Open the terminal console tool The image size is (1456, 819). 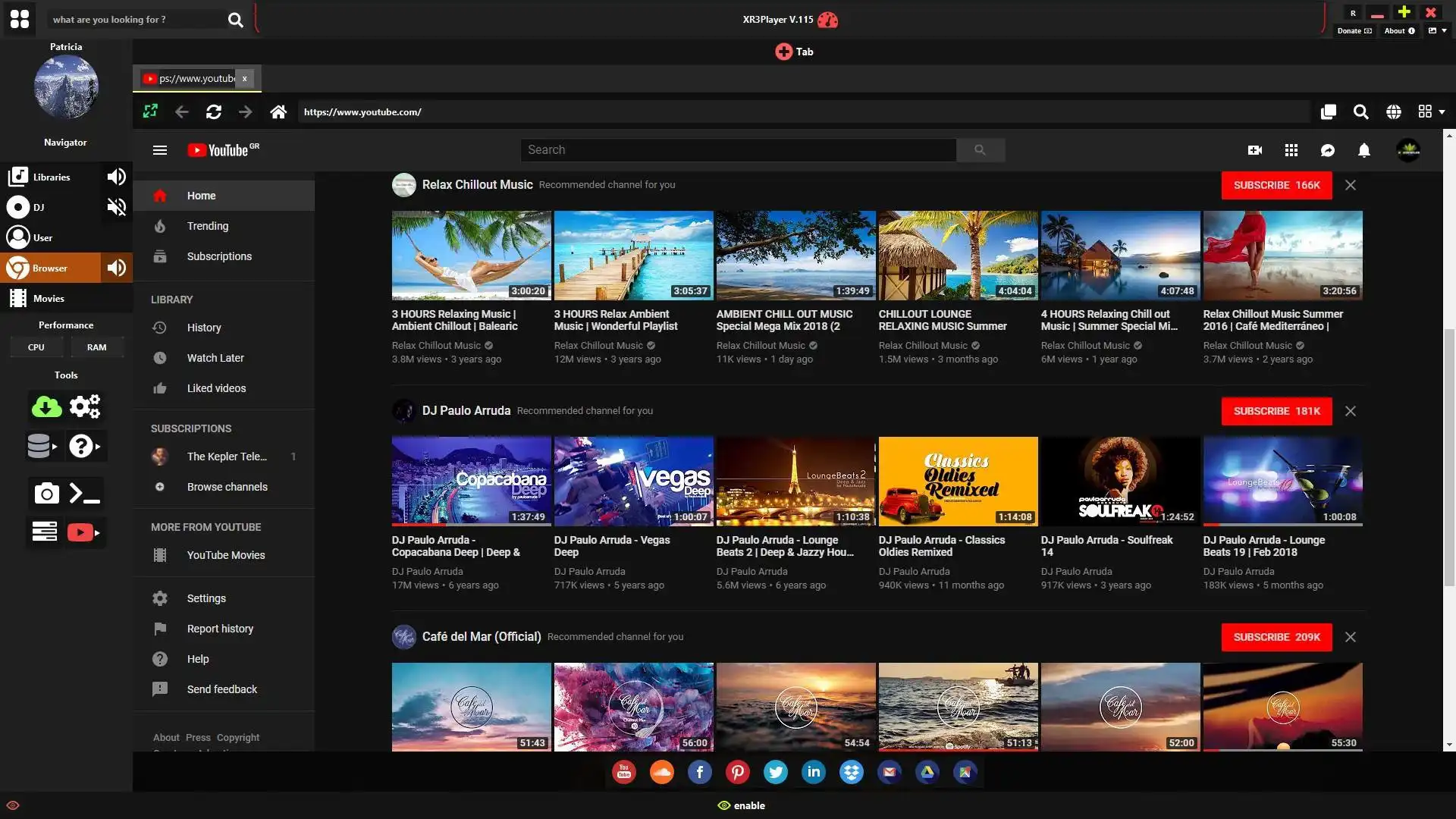coord(85,494)
